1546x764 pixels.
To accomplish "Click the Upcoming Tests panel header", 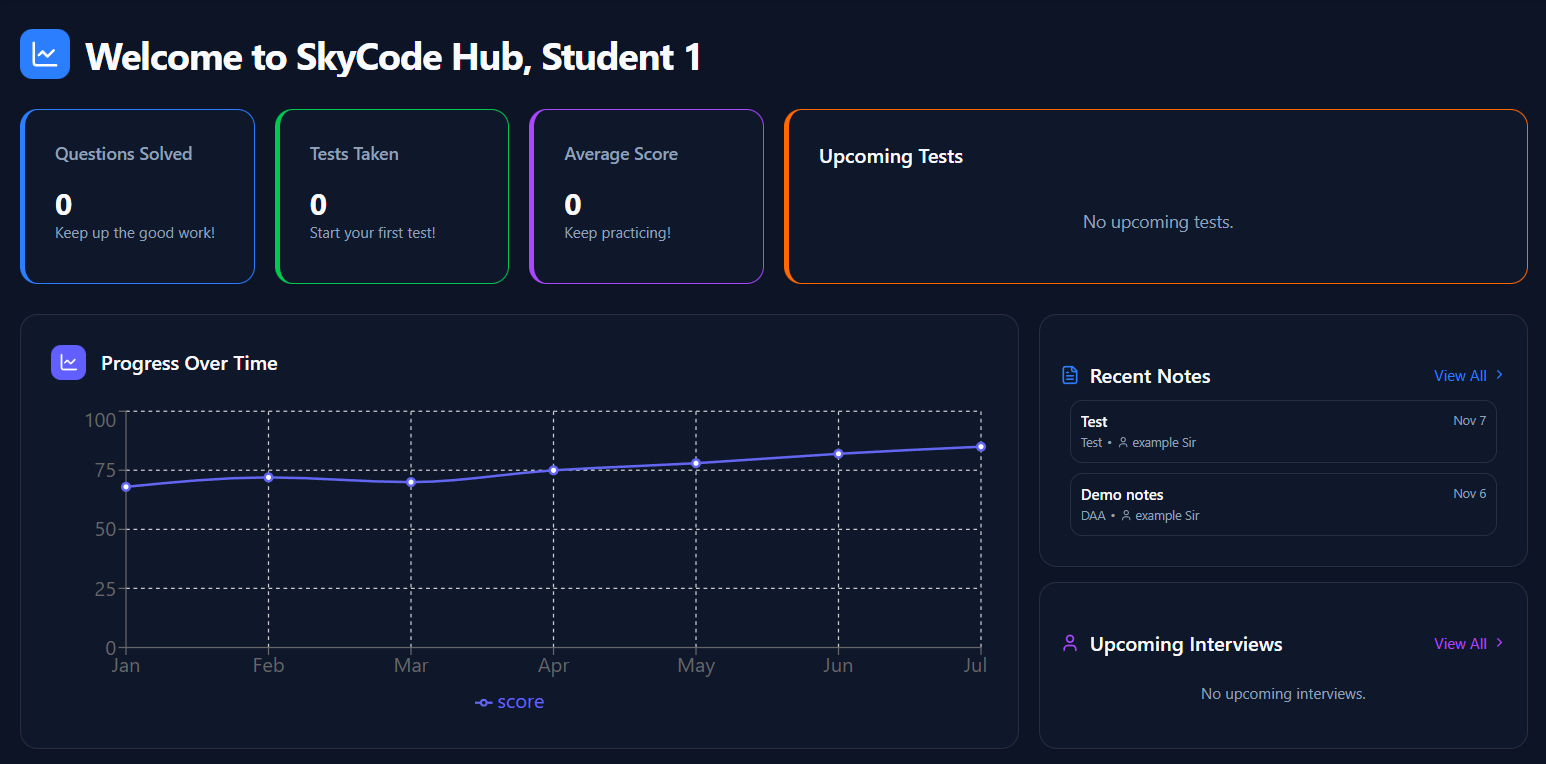I will pos(890,156).
